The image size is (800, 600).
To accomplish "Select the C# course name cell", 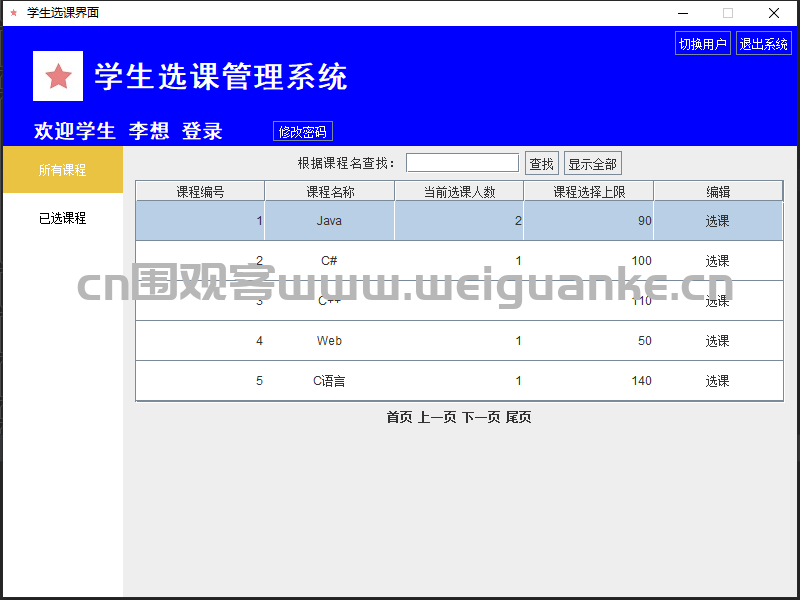I will [x=330, y=261].
